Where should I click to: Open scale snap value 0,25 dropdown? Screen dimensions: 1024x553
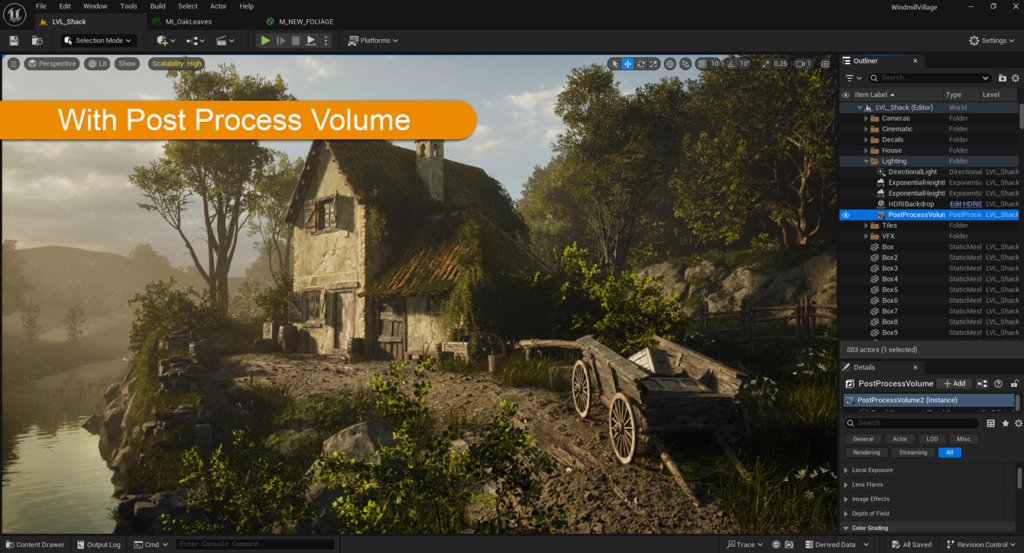(780, 63)
